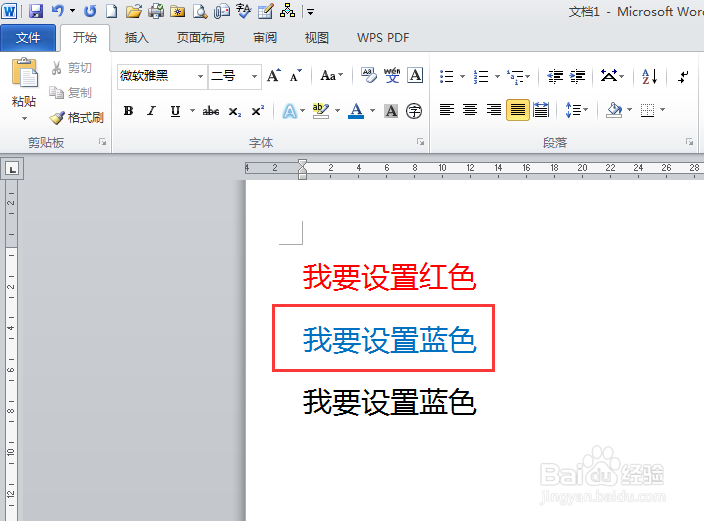Toggle Bold formatting
Image resolution: width=704 pixels, height=521 pixels.
pyautogui.click(x=128, y=110)
